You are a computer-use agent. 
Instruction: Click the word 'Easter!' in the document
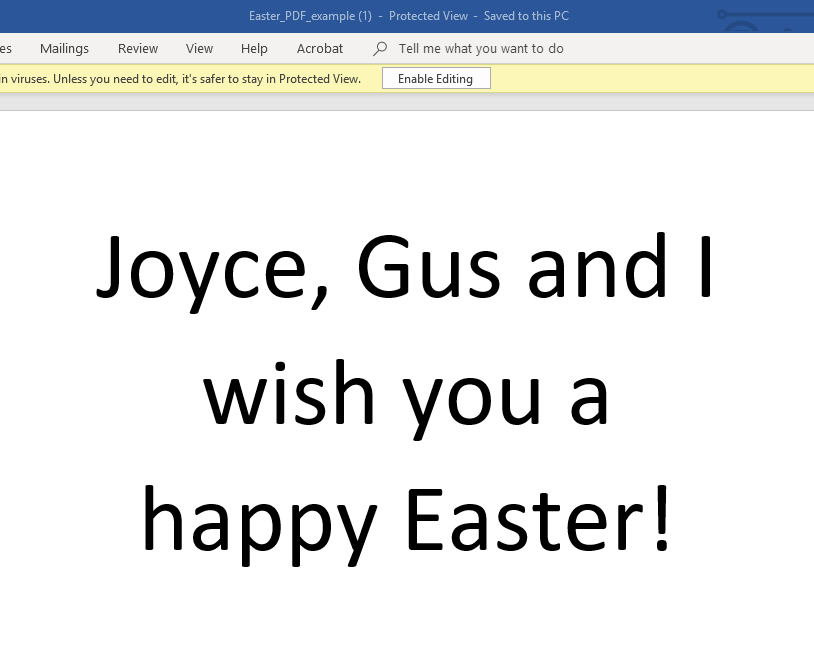pyautogui.click(x=538, y=518)
